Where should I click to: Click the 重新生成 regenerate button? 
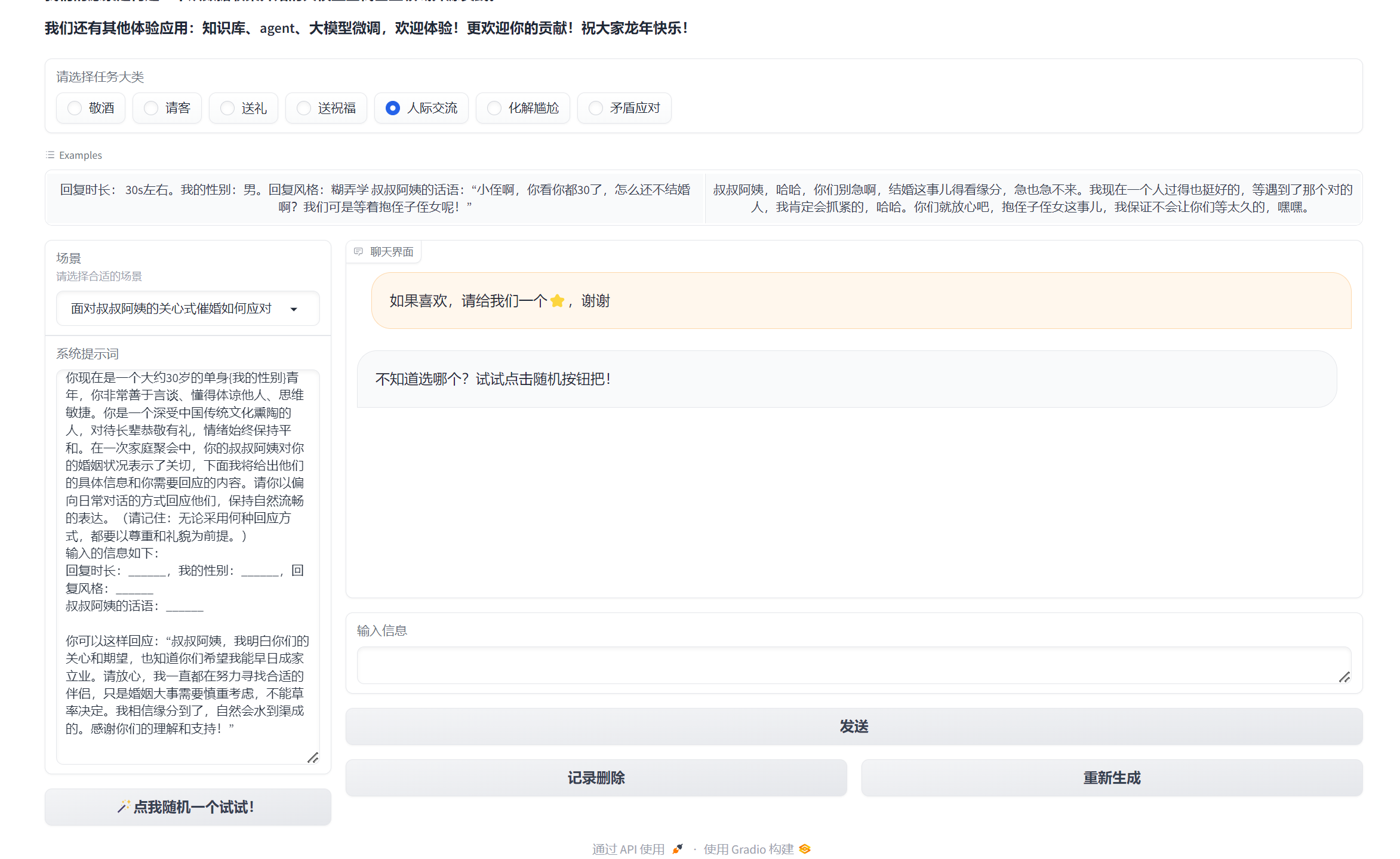click(x=1112, y=778)
